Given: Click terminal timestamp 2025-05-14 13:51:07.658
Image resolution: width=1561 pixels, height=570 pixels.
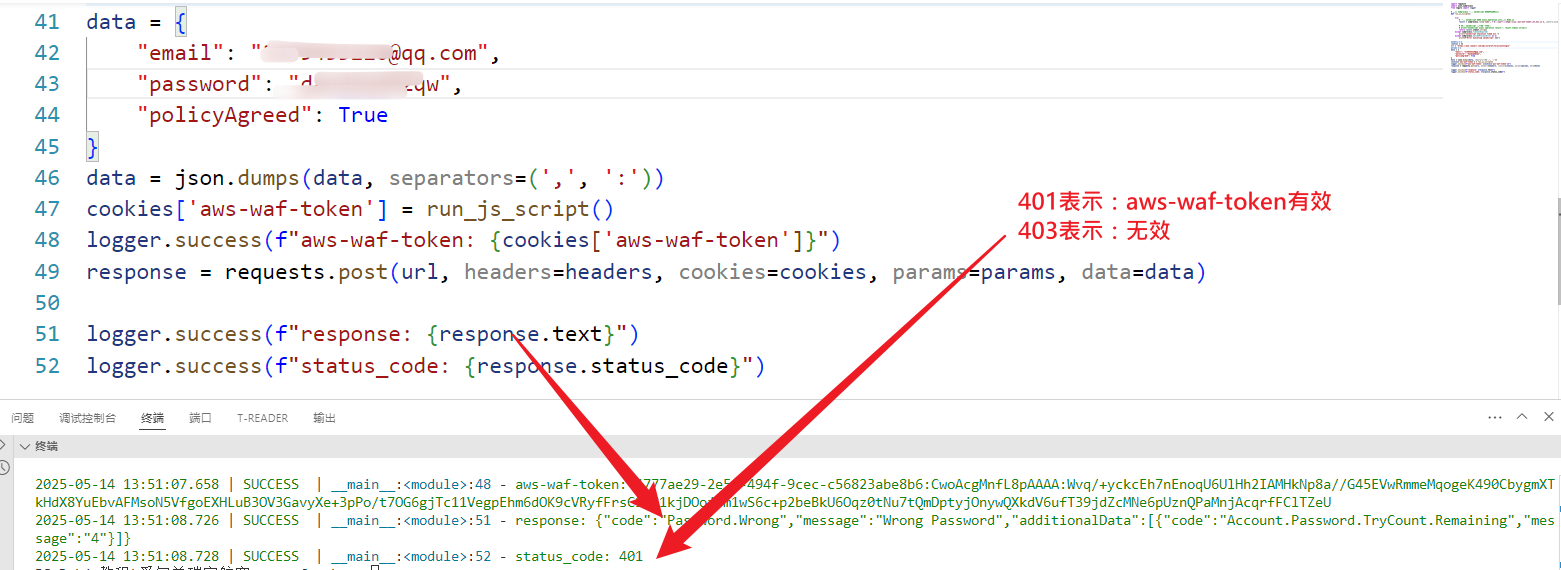Looking at the screenshot, I should (x=127, y=484).
